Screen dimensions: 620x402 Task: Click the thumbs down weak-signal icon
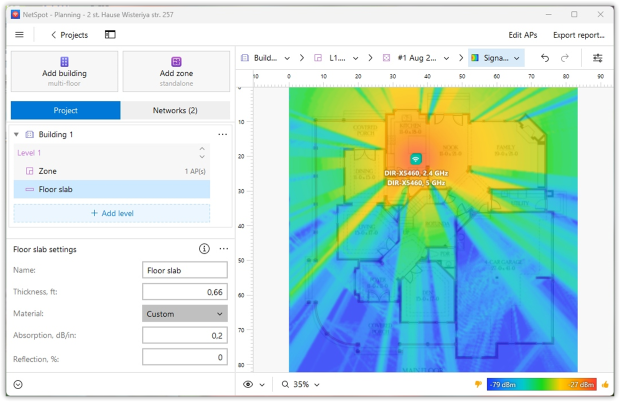(x=478, y=384)
